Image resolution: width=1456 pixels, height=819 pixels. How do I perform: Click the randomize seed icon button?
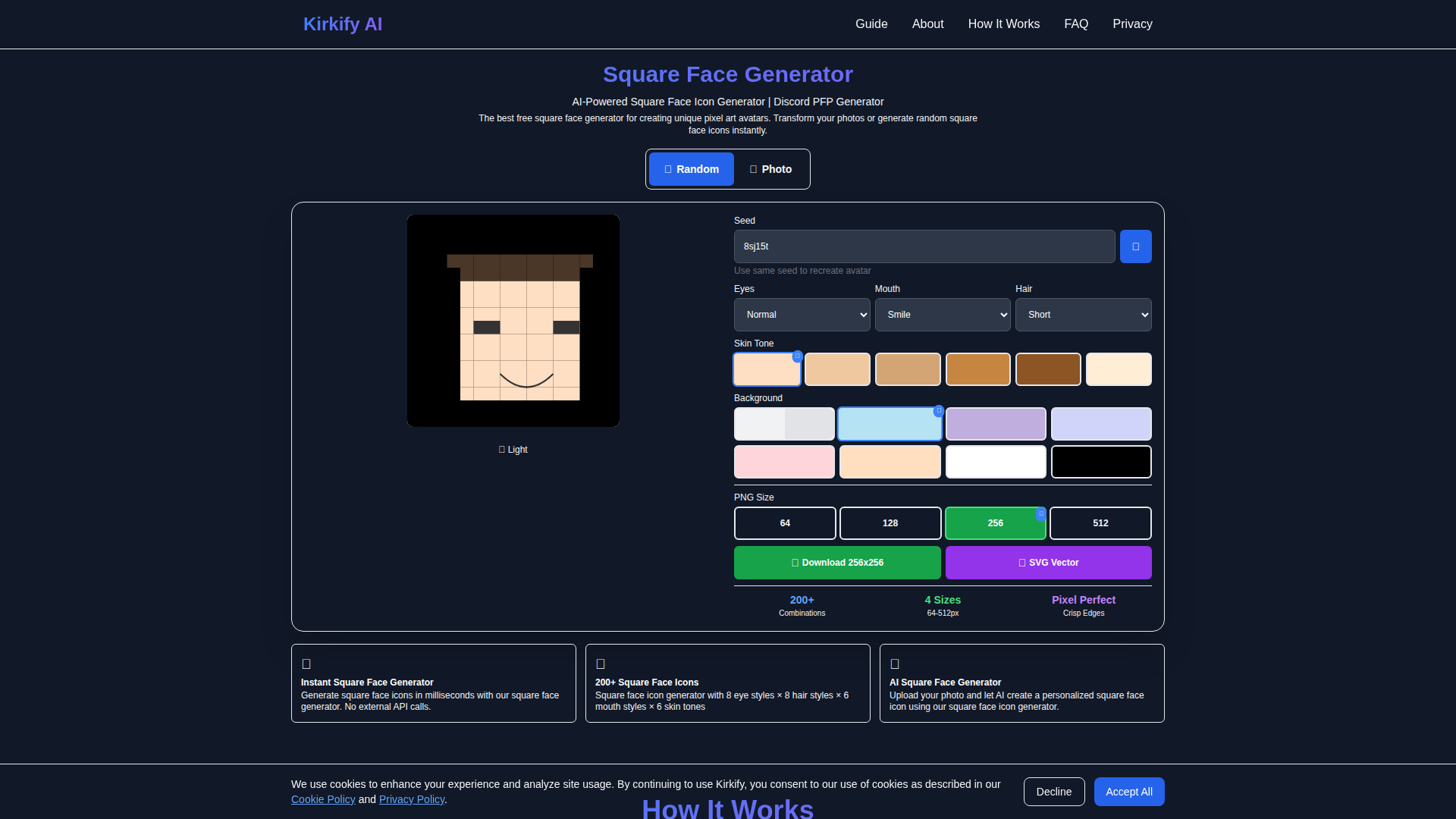tap(1135, 246)
